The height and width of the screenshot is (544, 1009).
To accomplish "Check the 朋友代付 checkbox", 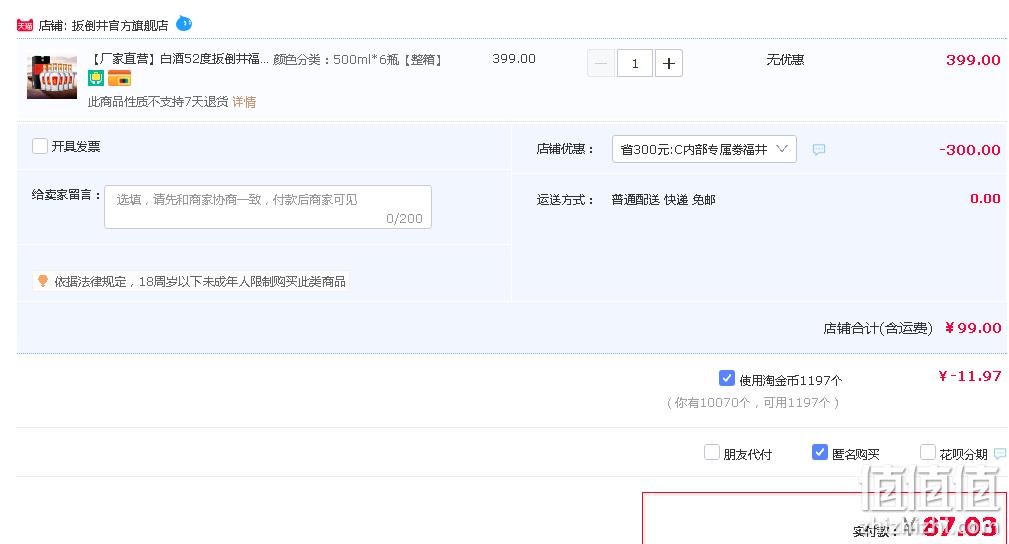I will point(712,452).
